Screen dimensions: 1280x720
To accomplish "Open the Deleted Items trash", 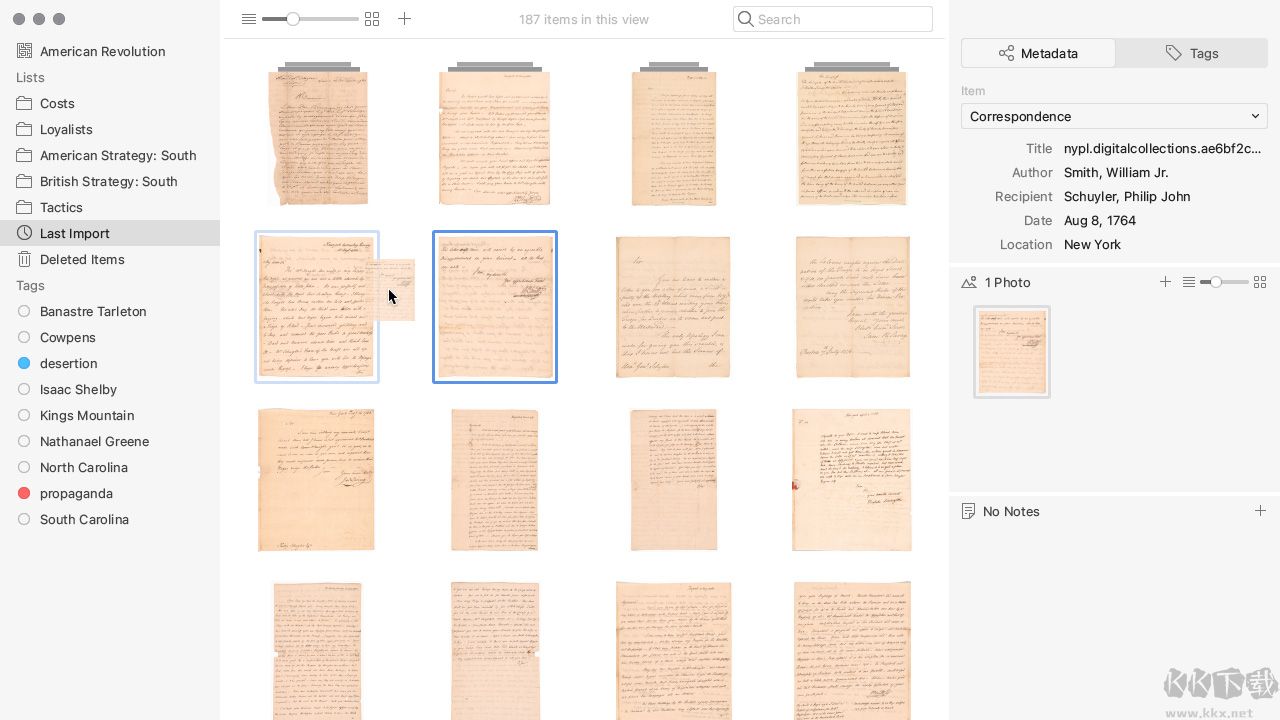I will click(x=82, y=259).
